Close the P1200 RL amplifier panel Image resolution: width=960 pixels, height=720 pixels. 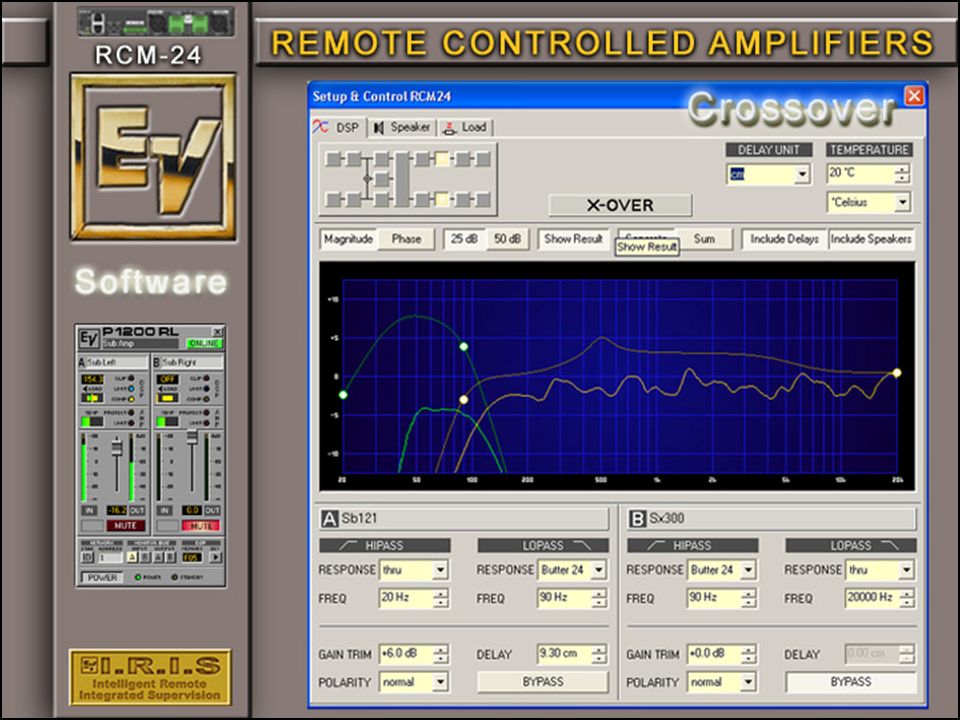tap(217, 332)
